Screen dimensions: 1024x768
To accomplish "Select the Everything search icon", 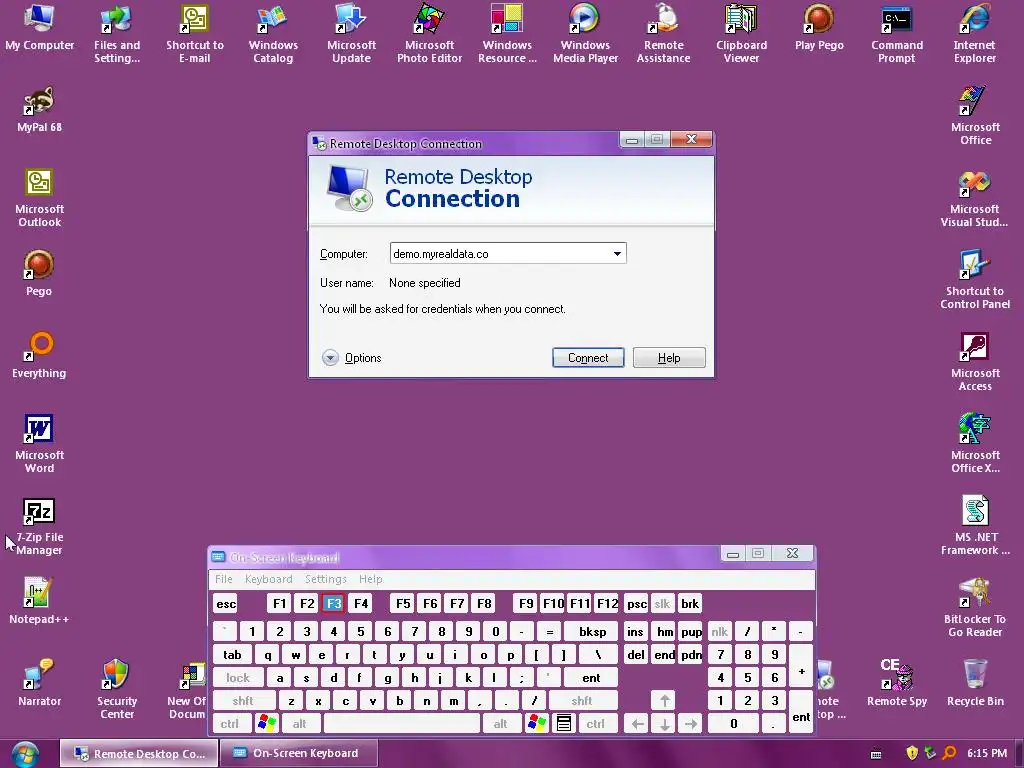I will pos(39,356).
